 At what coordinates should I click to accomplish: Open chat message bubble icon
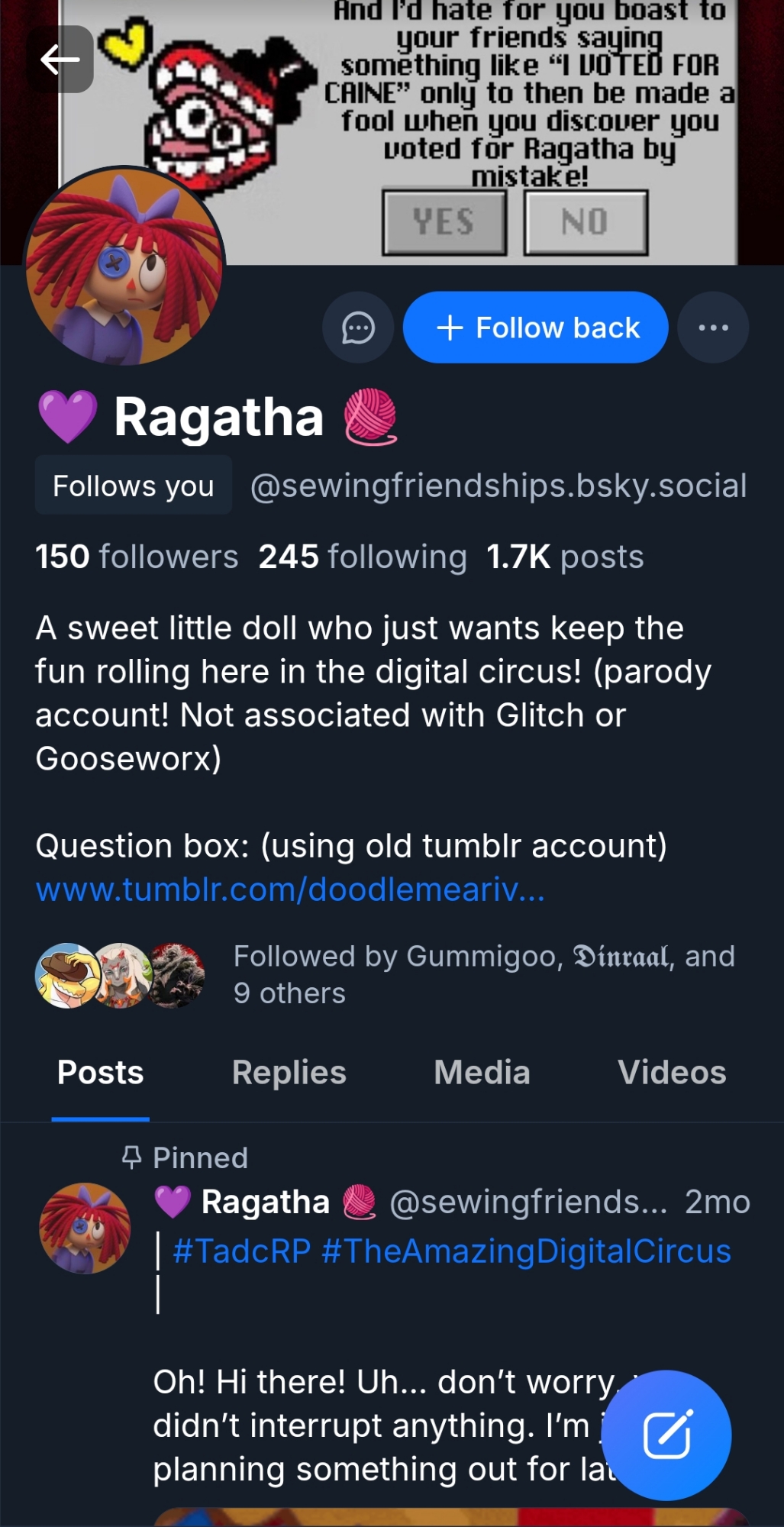pyautogui.click(x=358, y=328)
